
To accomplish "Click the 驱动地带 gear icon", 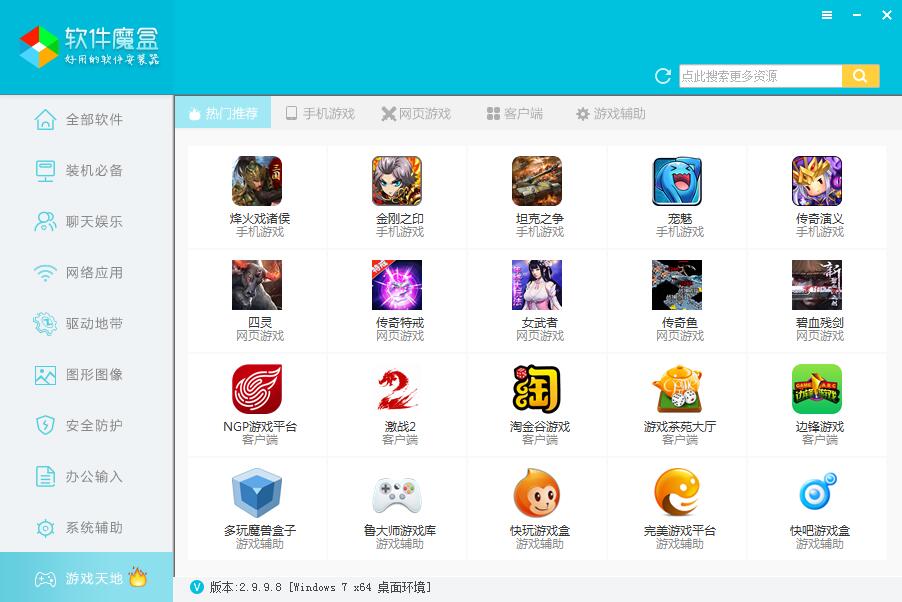I will coord(45,323).
